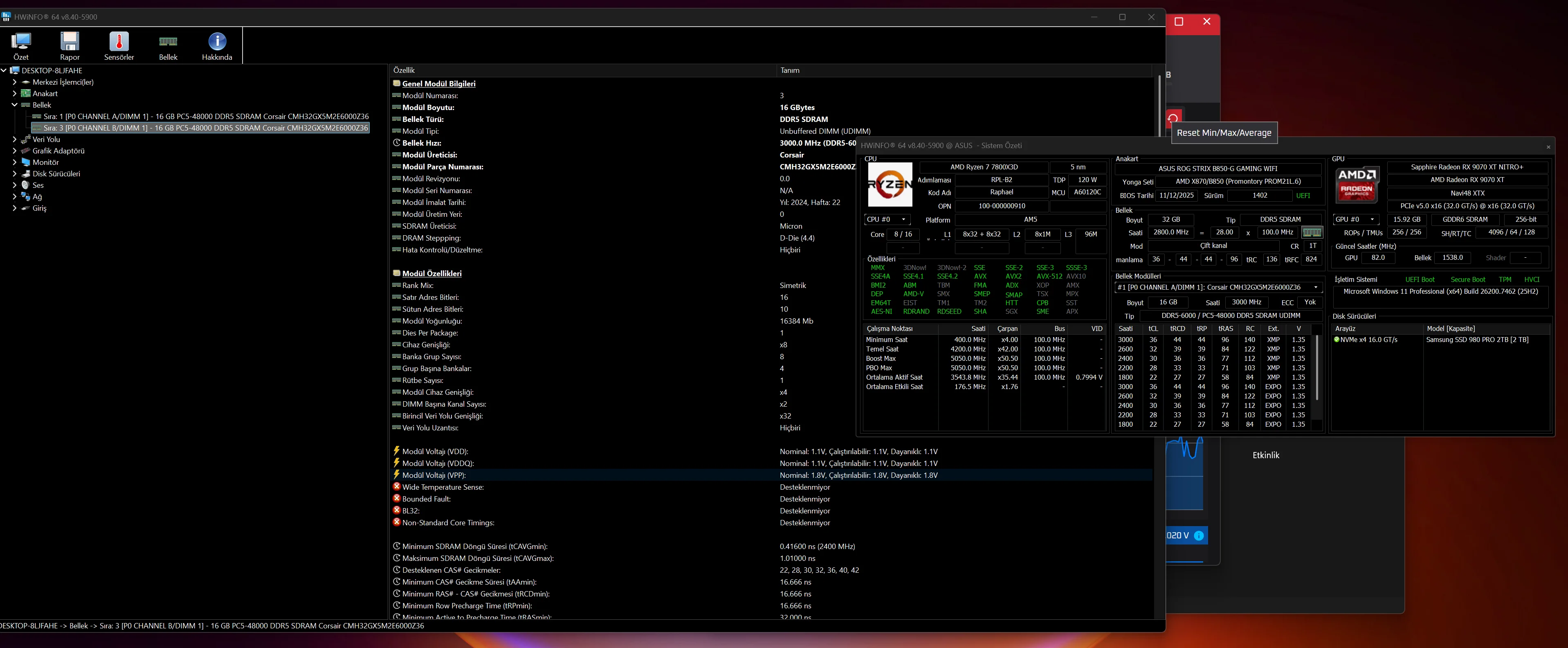Expand Merkezi İşlemci(ler) tree node

coord(15,82)
